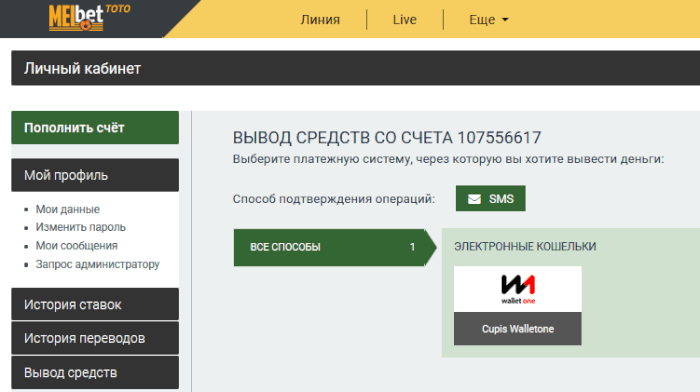Open the История ставок section
This screenshot has height=392, width=700.
click(95, 304)
